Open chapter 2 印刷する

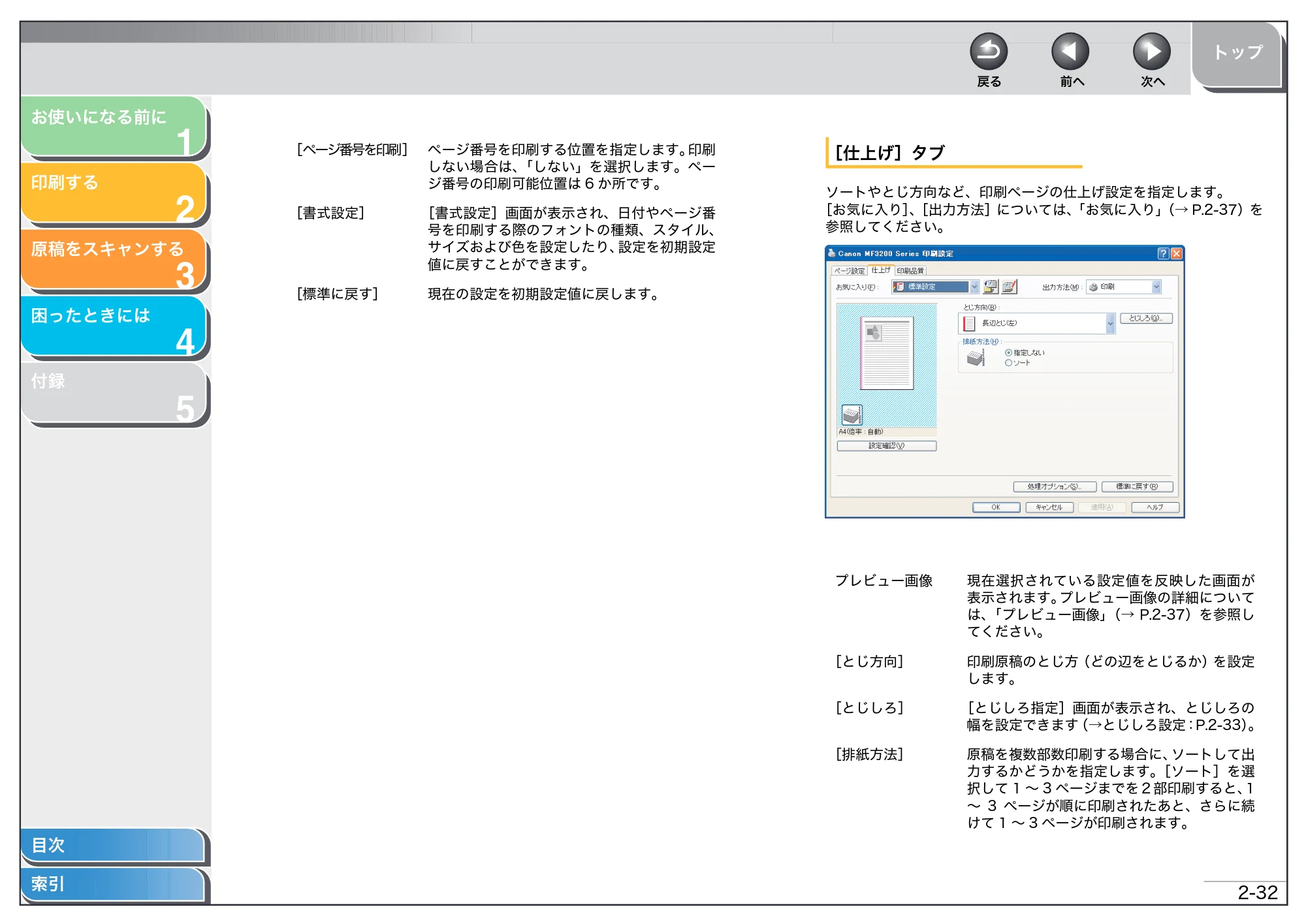pos(114,193)
